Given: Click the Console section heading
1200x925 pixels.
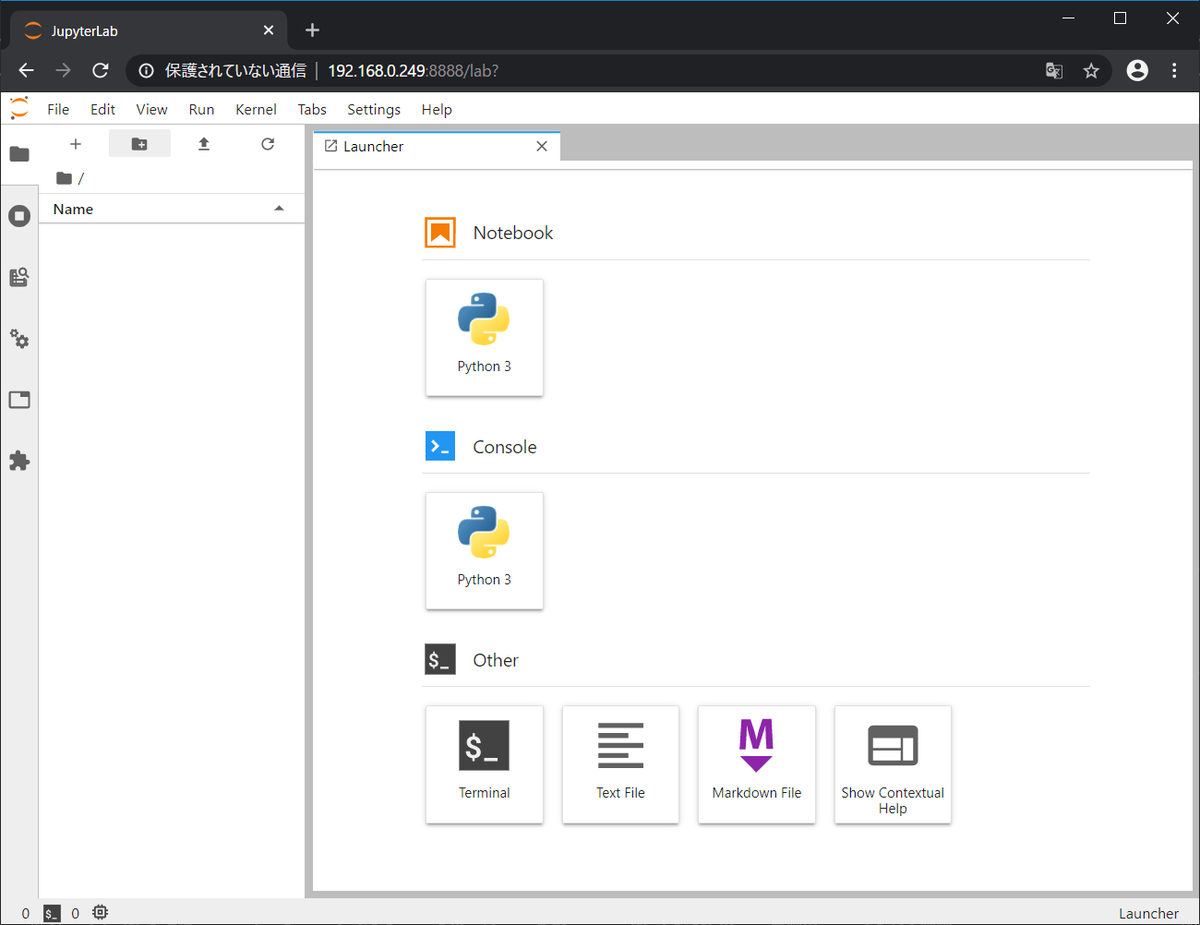Looking at the screenshot, I should 505,447.
